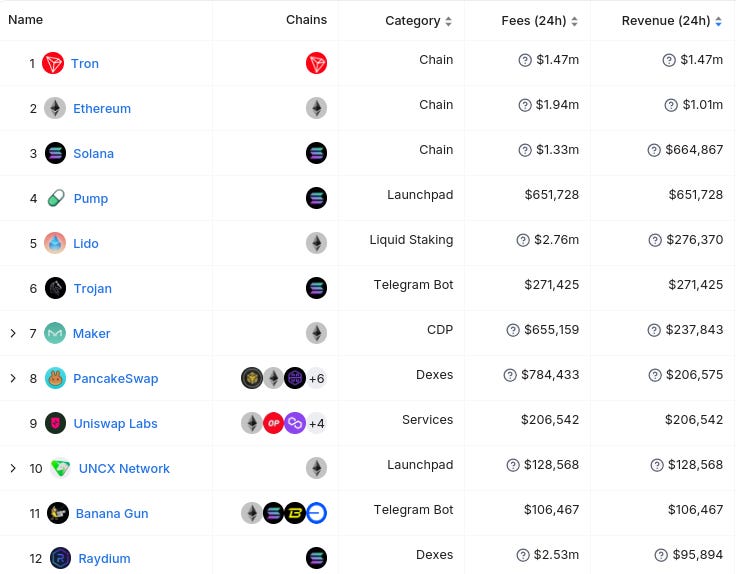The width and height of the screenshot is (736, 574).
Task: Click the Lido droplet logo icon
Action: pos(55,243)
